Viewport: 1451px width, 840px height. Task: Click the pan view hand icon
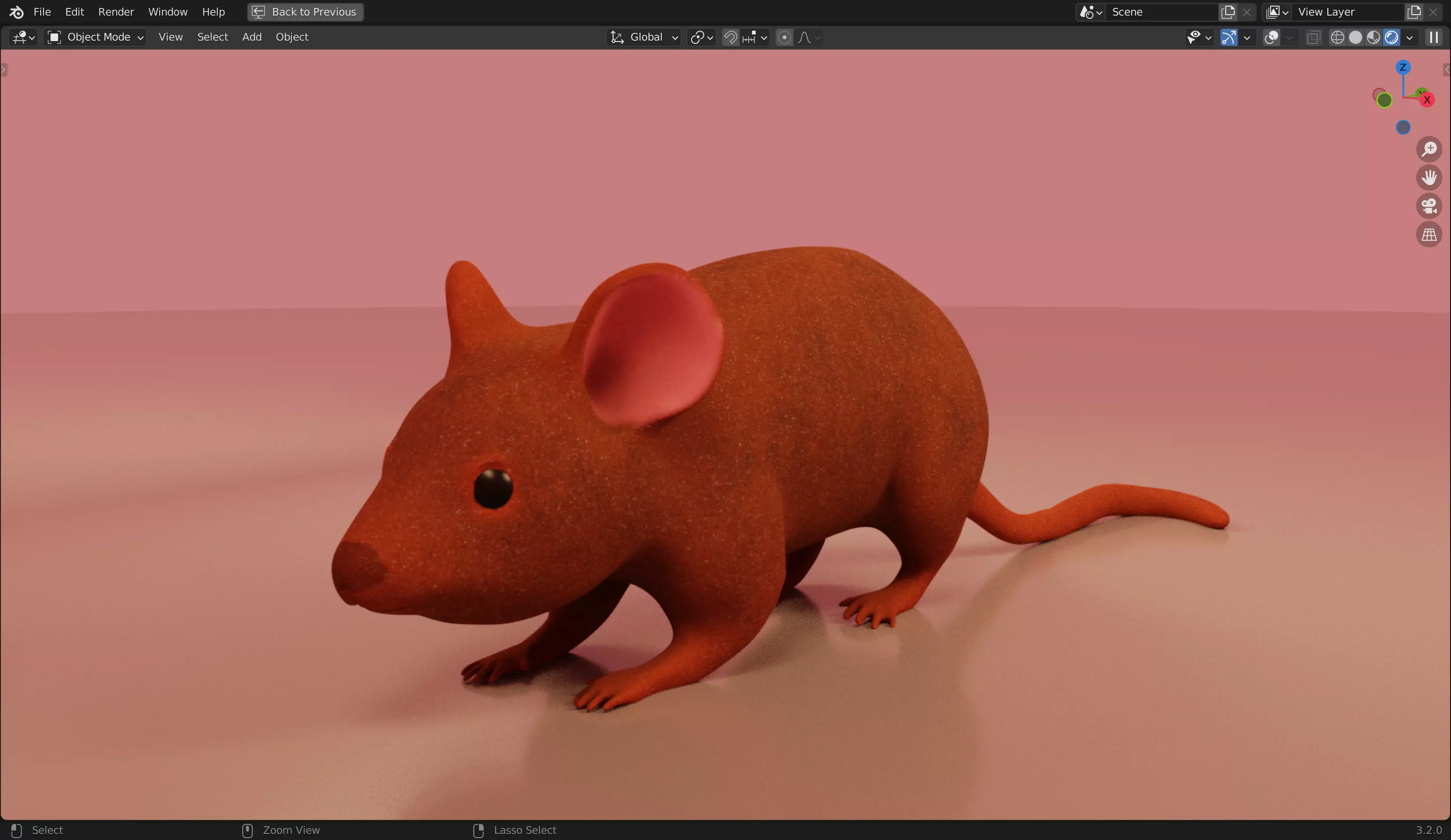1429,178
